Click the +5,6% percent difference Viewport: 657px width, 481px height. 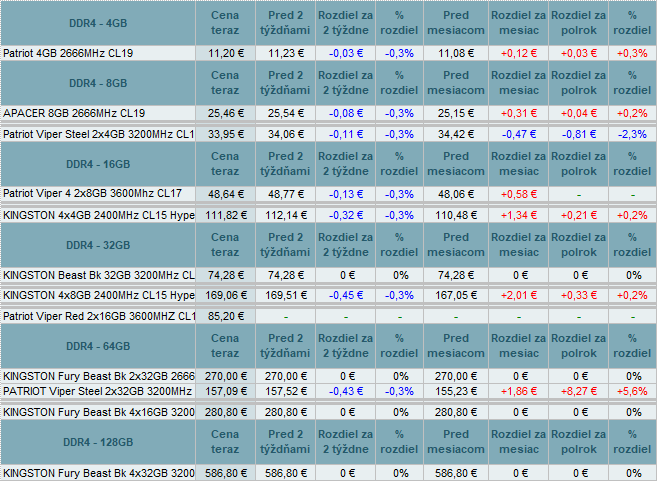pos(632,391)
